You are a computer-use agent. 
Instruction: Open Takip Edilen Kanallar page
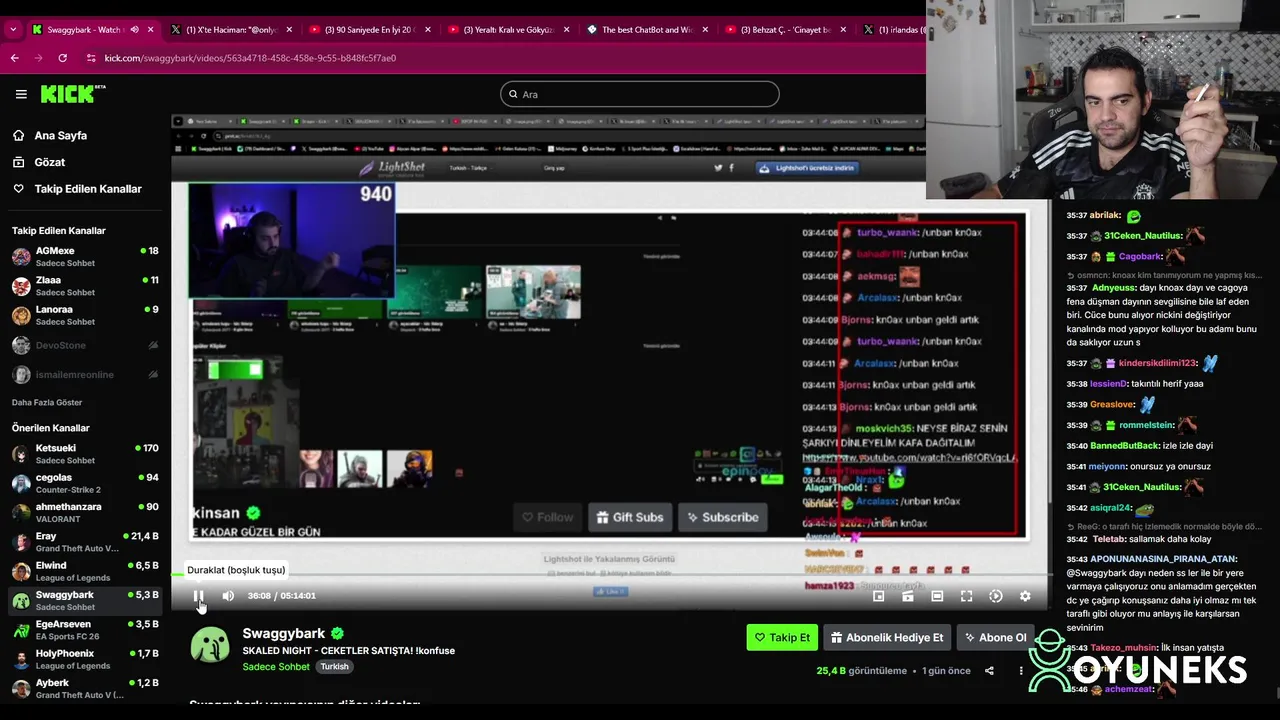pyautogui.click(x=88, y=189)
